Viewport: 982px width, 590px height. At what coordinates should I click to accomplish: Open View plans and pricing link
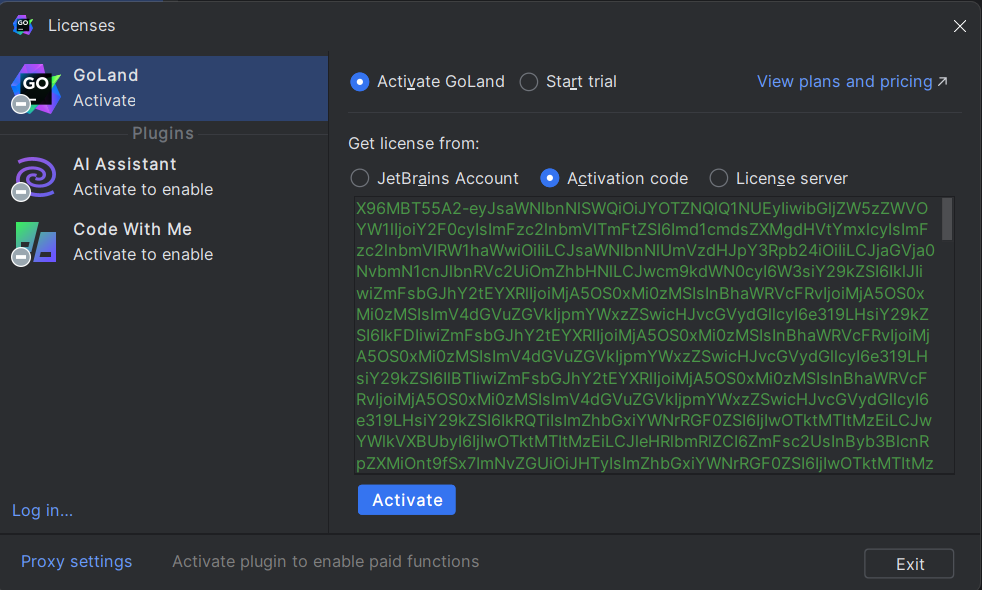point(852,81)
